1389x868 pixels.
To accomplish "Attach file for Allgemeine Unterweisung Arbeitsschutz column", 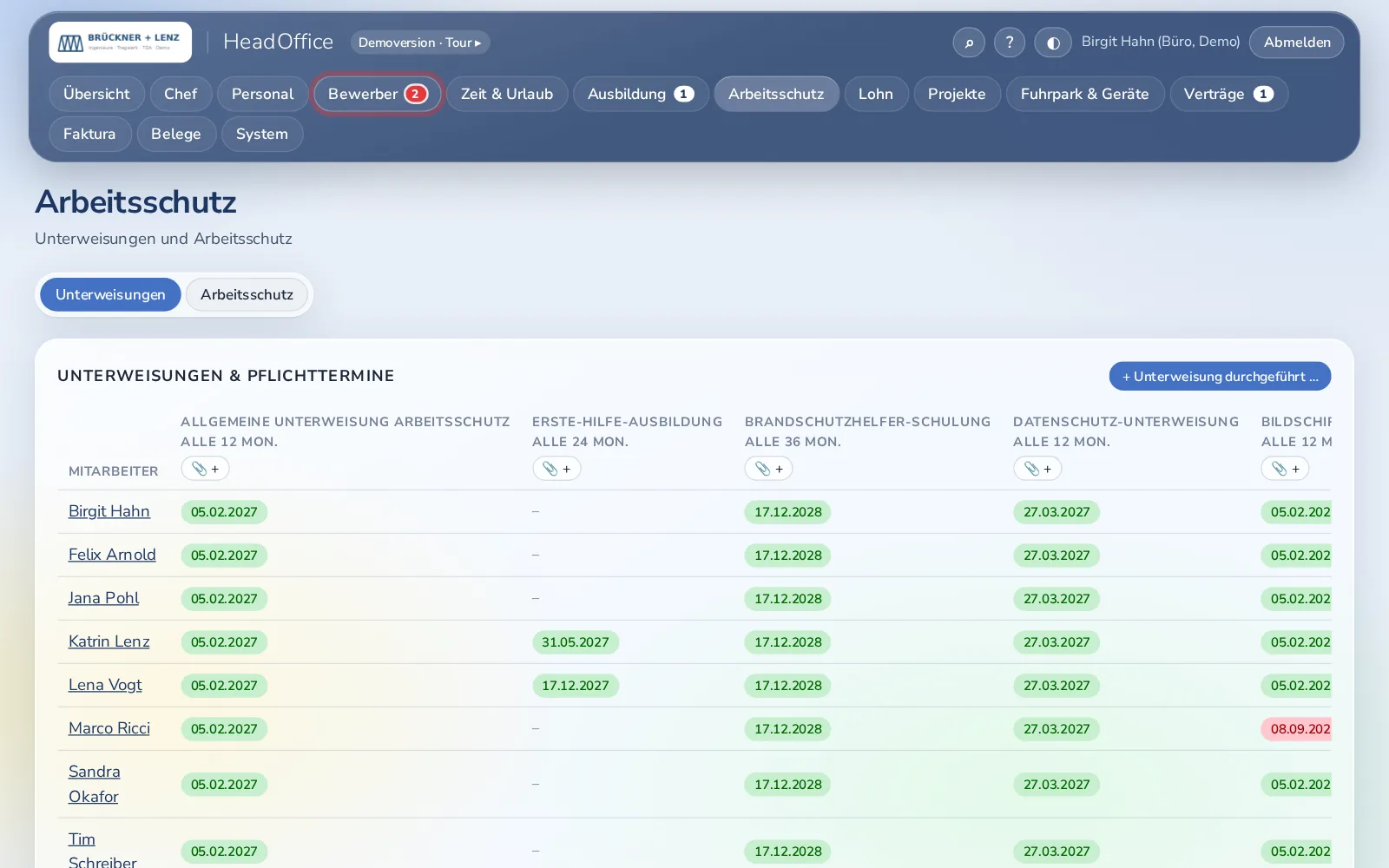I will coord(206,469).
